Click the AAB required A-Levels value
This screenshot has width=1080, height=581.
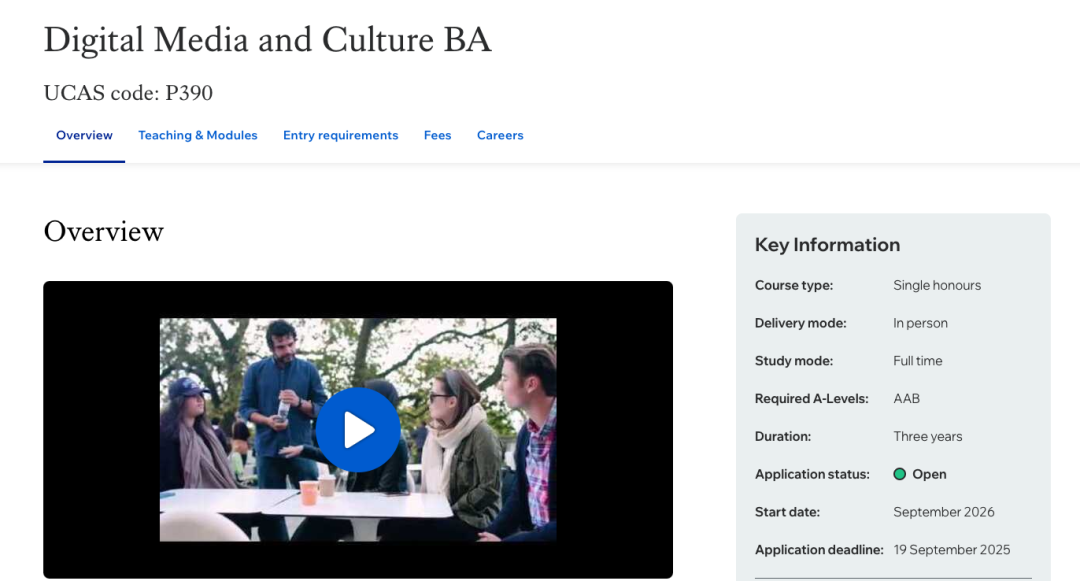906,398
